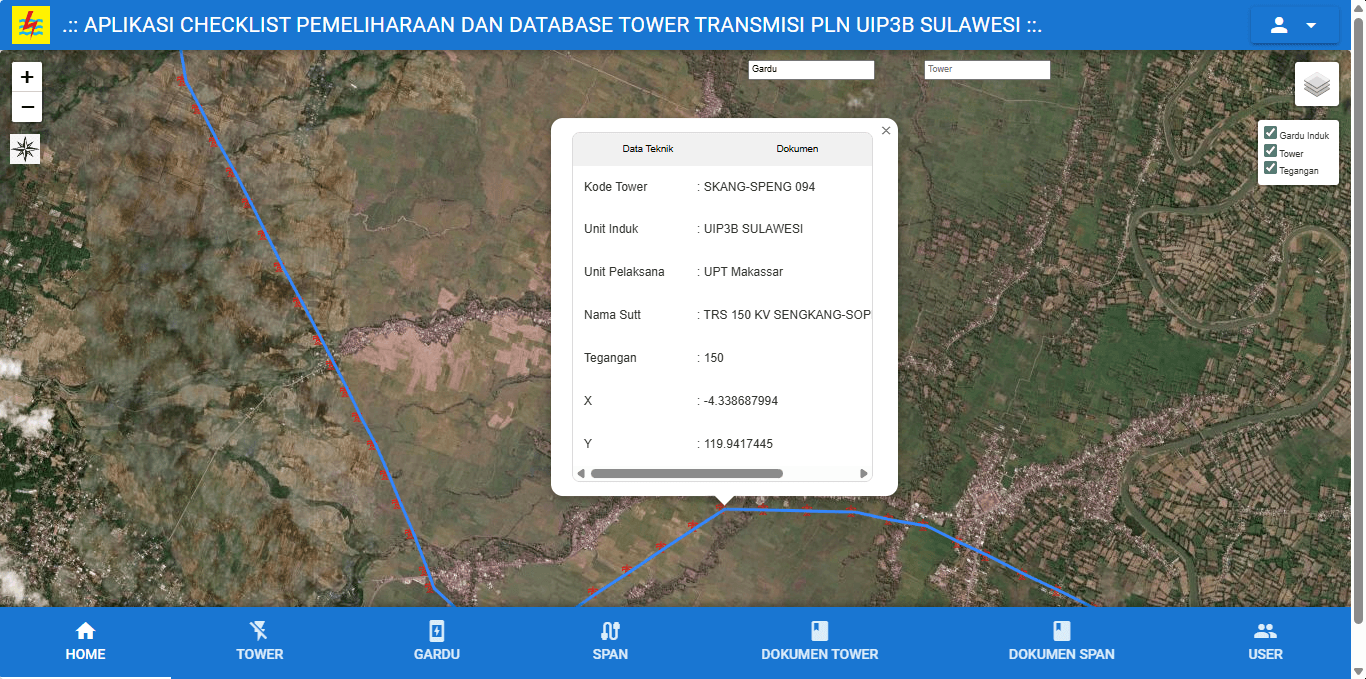This screenshot has width=1366, height=679.
Task: Reset map rotation with compass icon
Action: click(x=25, y=149)
